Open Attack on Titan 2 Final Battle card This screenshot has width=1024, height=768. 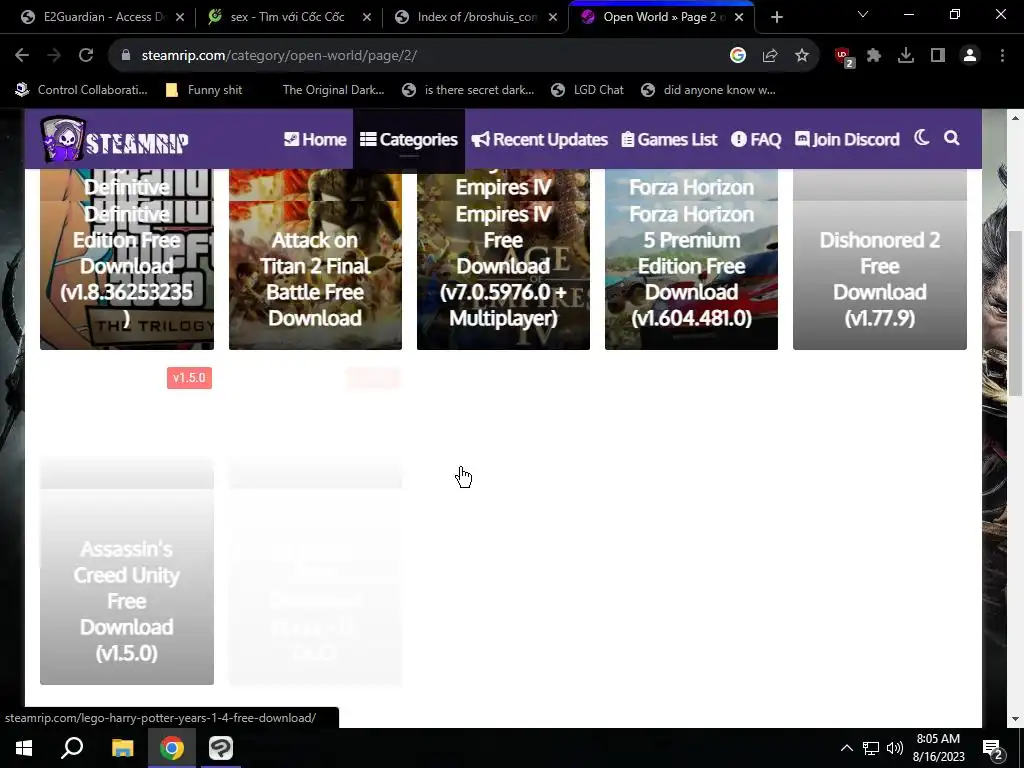click(x=315, y=259)
